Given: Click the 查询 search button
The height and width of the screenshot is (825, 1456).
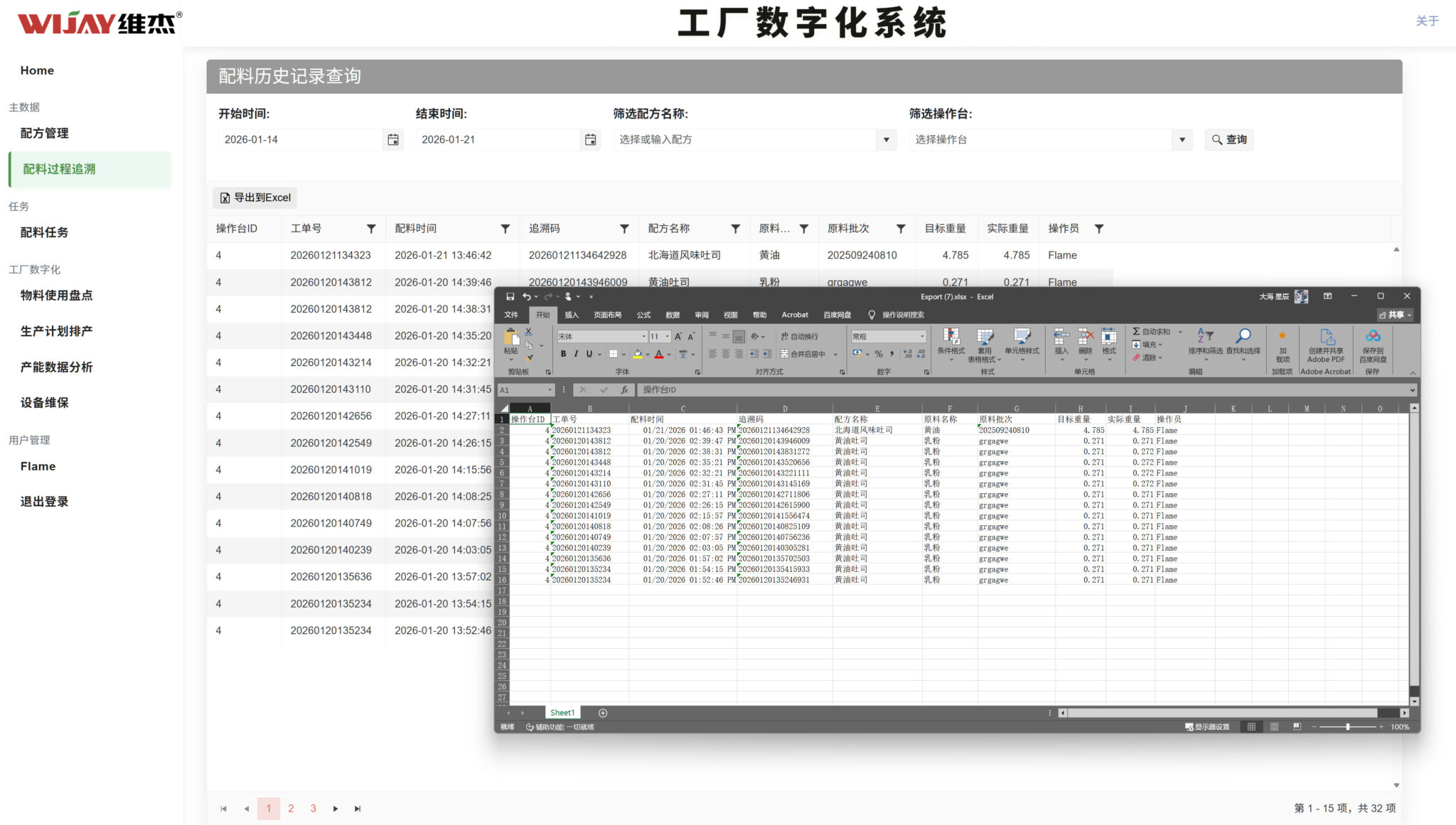Looking at the screenshot, I should (x=1229, y=140).
